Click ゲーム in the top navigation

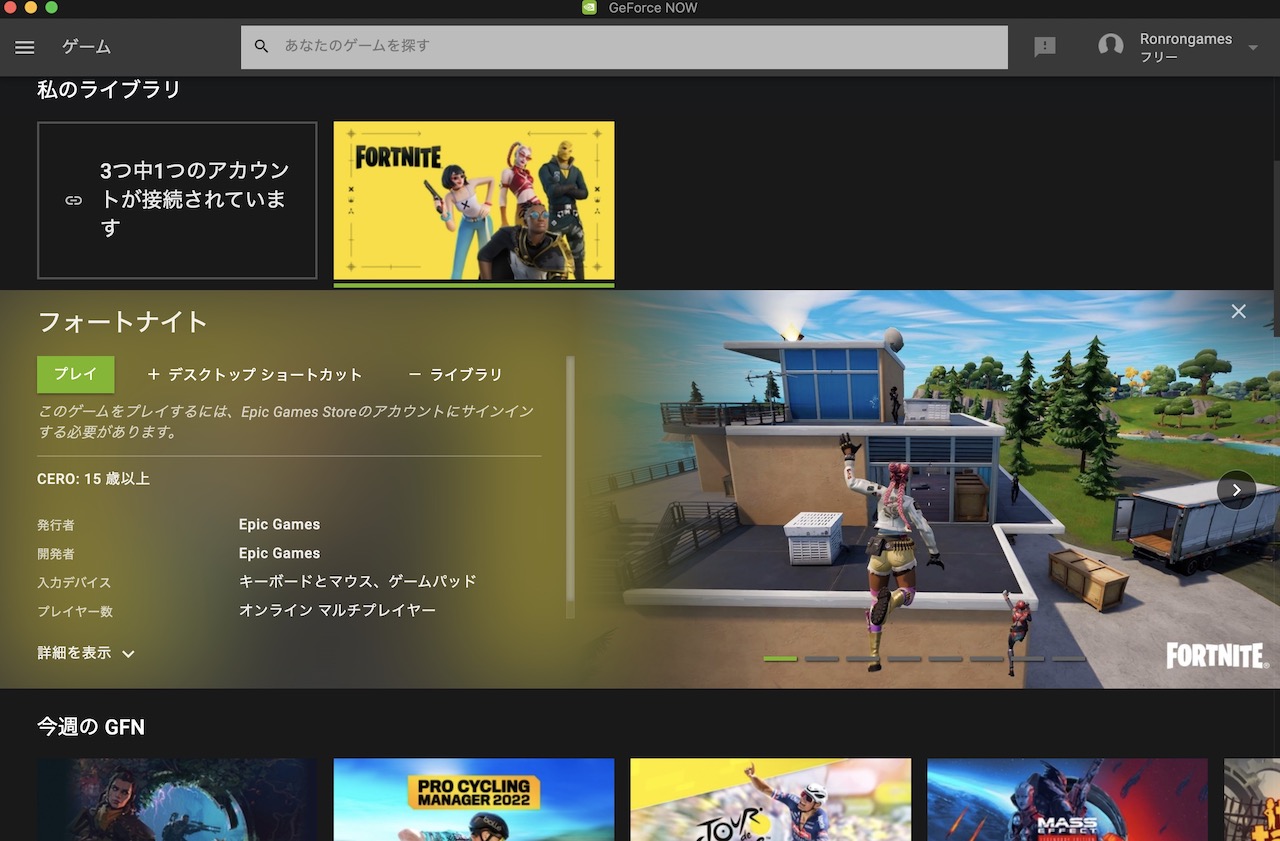86,47
